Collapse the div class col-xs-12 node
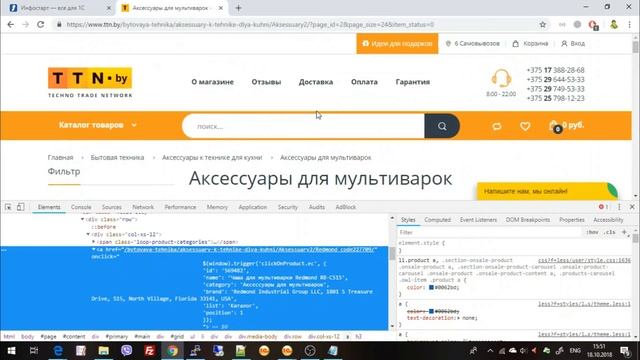 pos(88,235)
